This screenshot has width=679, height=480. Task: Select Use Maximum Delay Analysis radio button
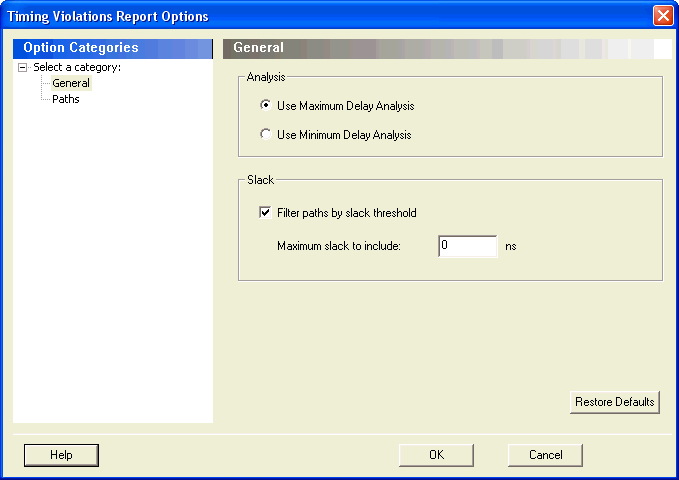pyautogui.click(x=265, y=105)
